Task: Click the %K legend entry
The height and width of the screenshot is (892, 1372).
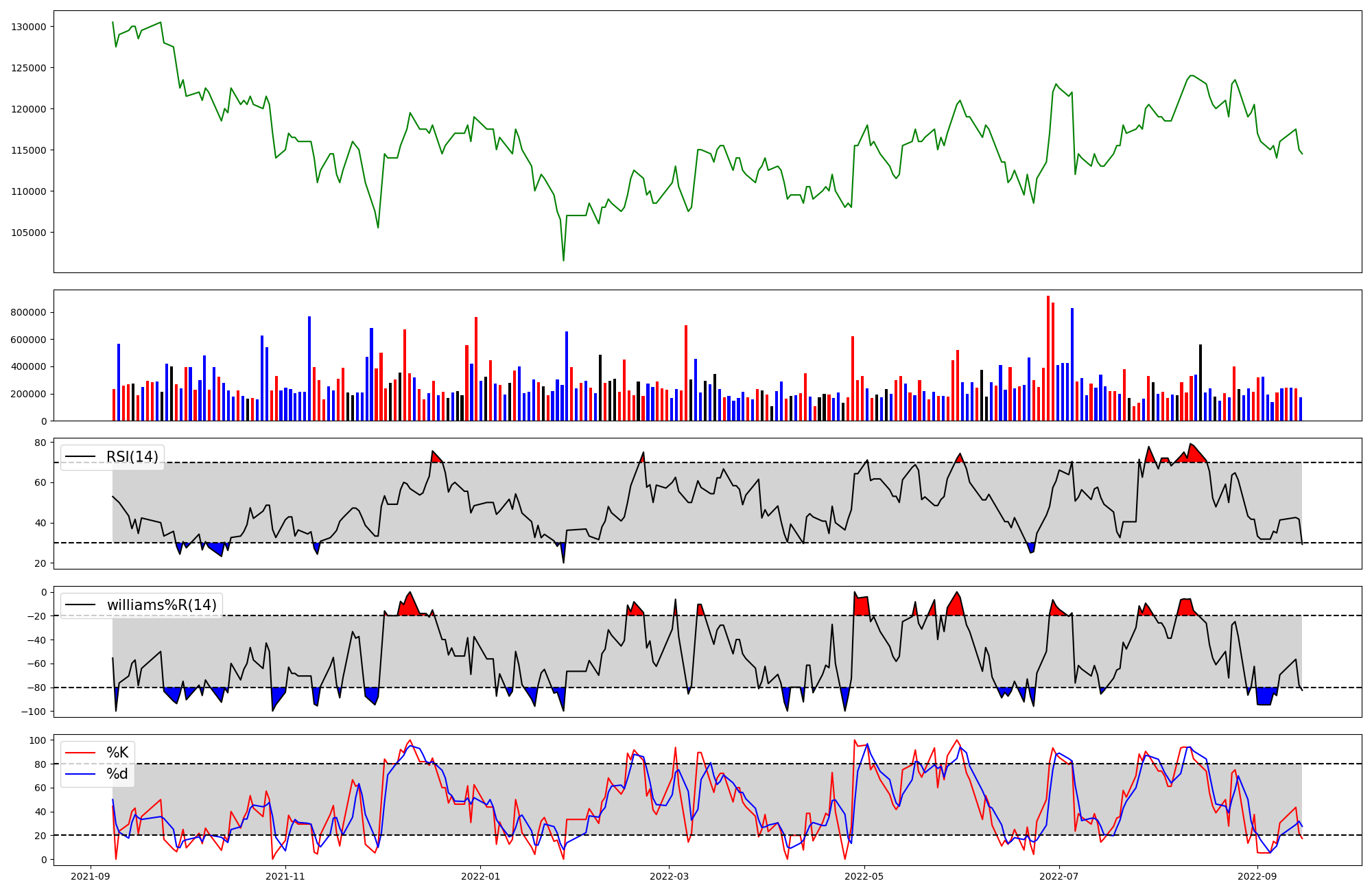Action: (117, 753)
